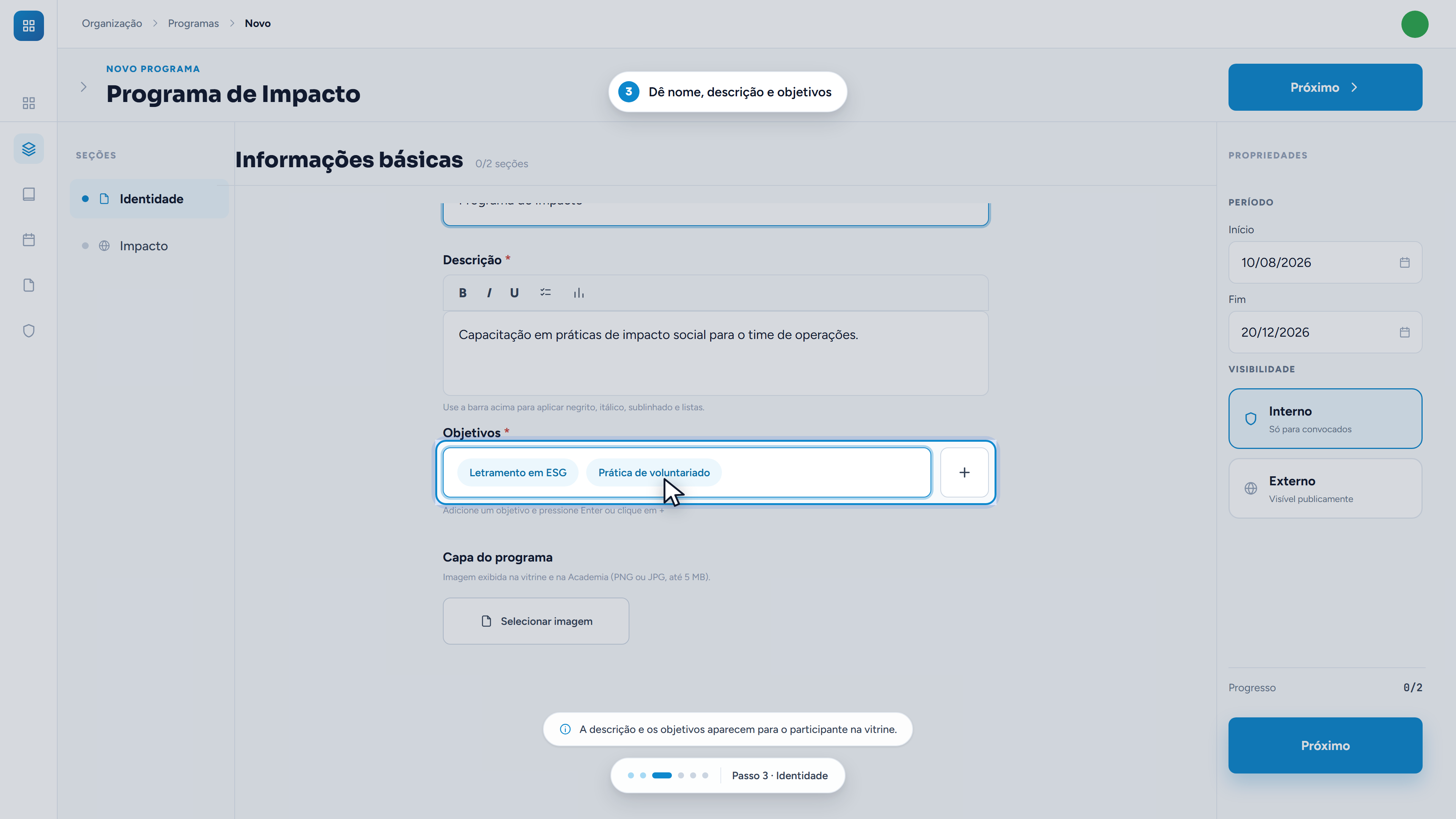The image size is (1456, 819).
Task: Toggle bold formatting in Descrição
Action: click(x=462, y=293)
